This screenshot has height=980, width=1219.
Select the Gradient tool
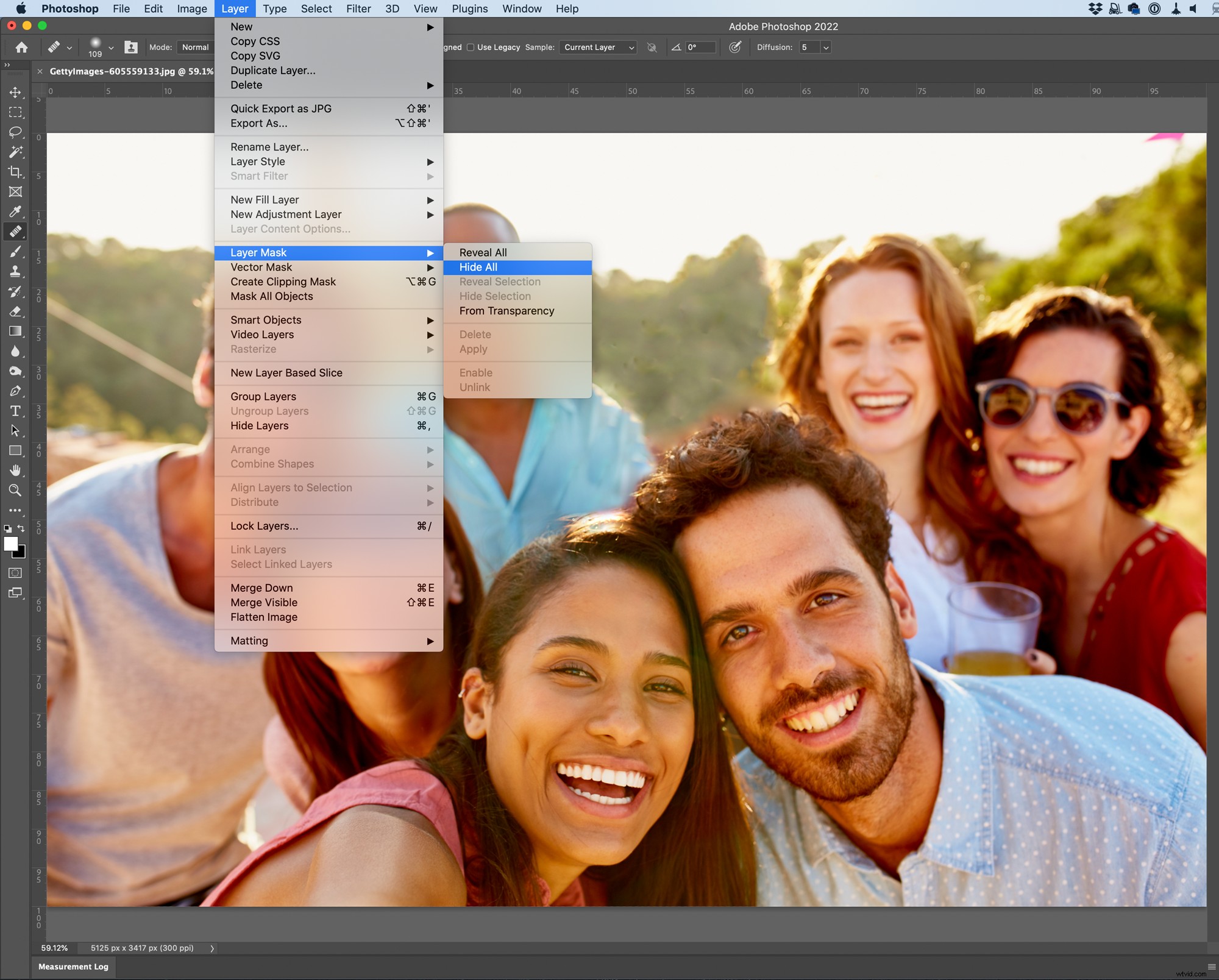(16, 332)
